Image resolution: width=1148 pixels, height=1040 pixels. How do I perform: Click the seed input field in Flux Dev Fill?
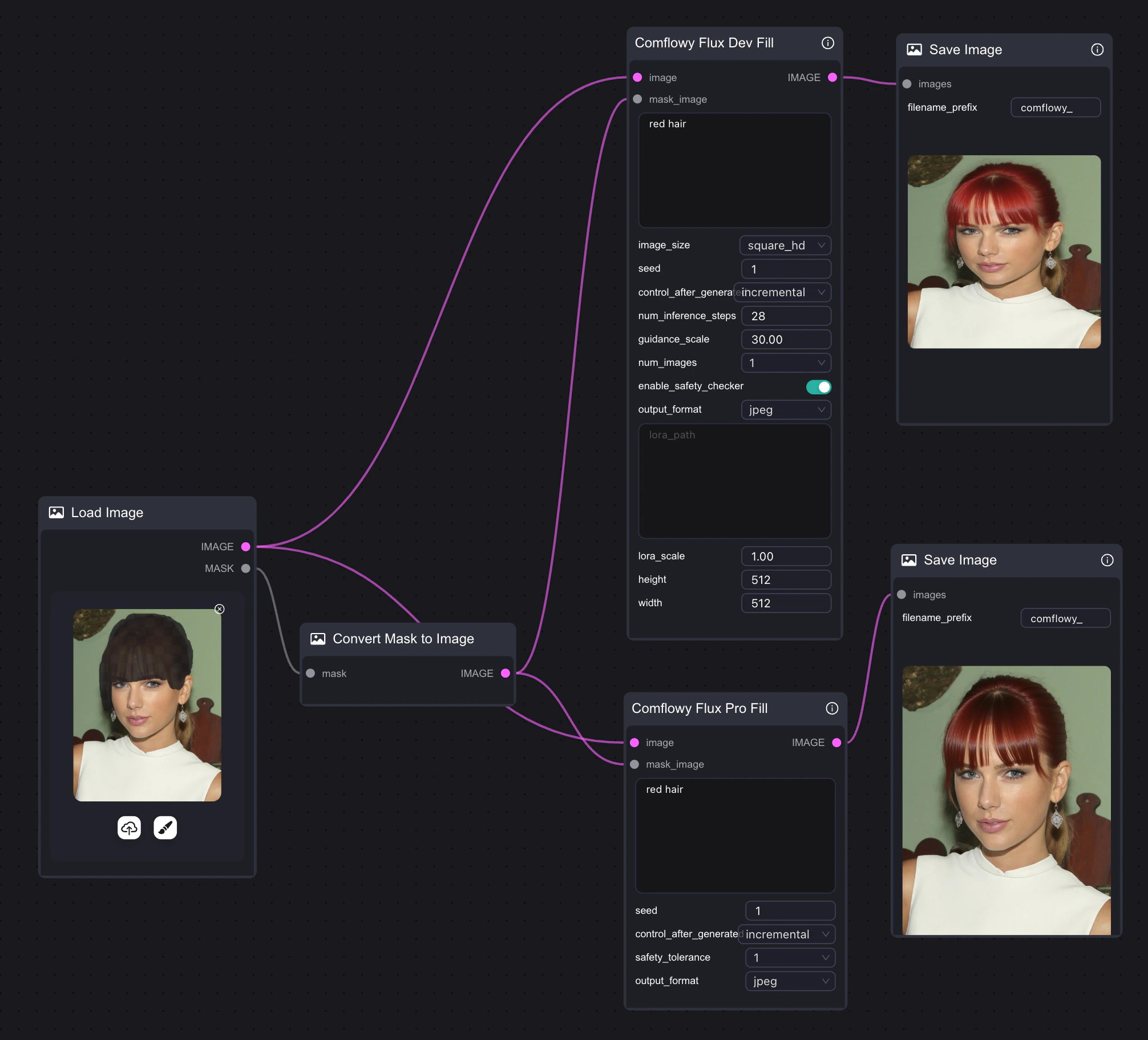click(x=786, y=268)
